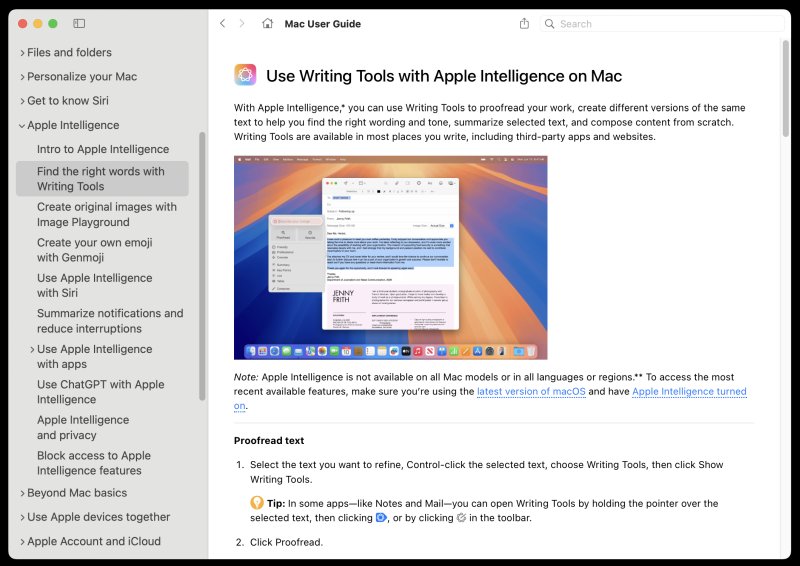
Task: Open Use Apple Intelligence with Siri
Action: coord(94,285)
